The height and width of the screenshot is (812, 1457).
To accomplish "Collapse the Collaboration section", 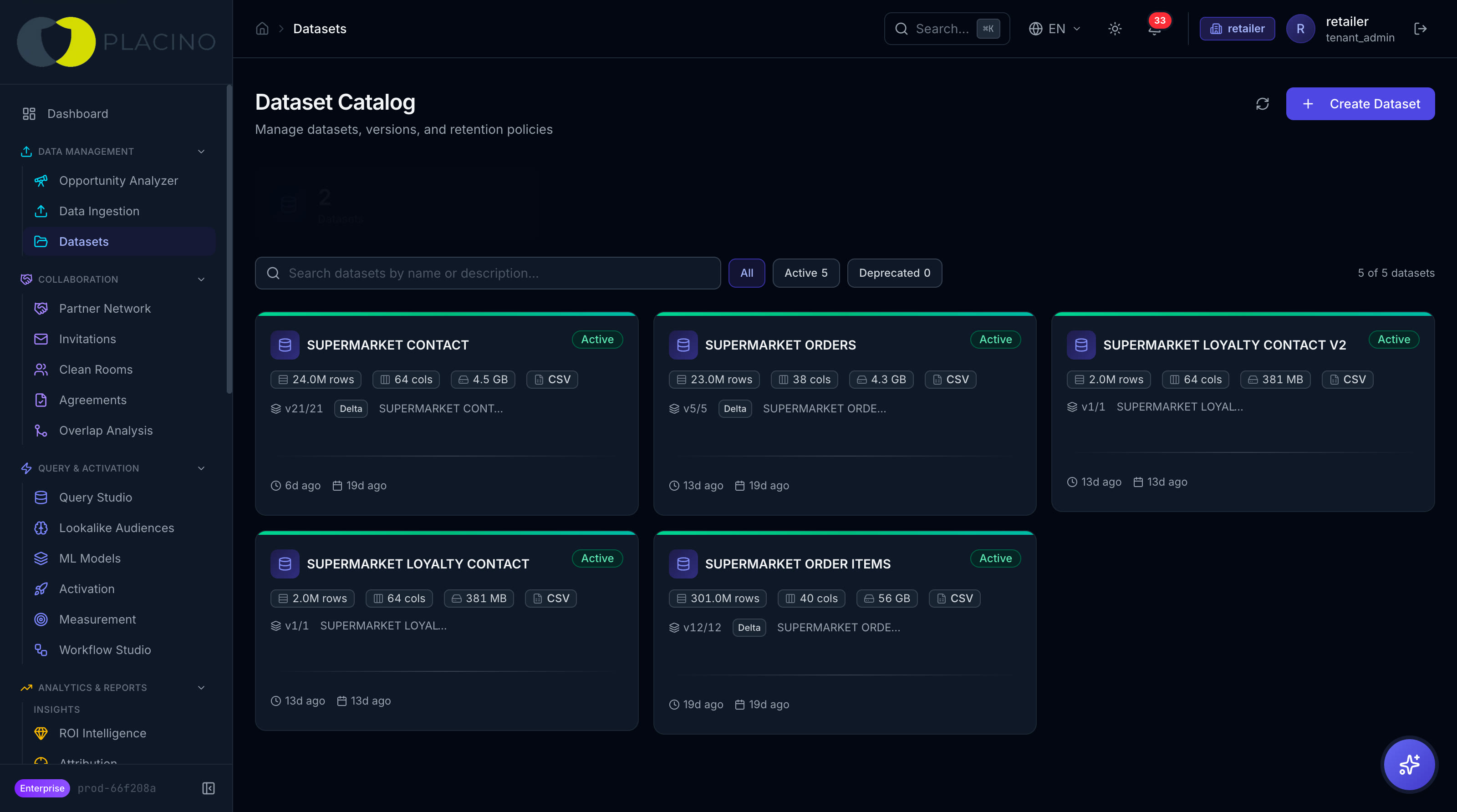I will coord(201,279).
